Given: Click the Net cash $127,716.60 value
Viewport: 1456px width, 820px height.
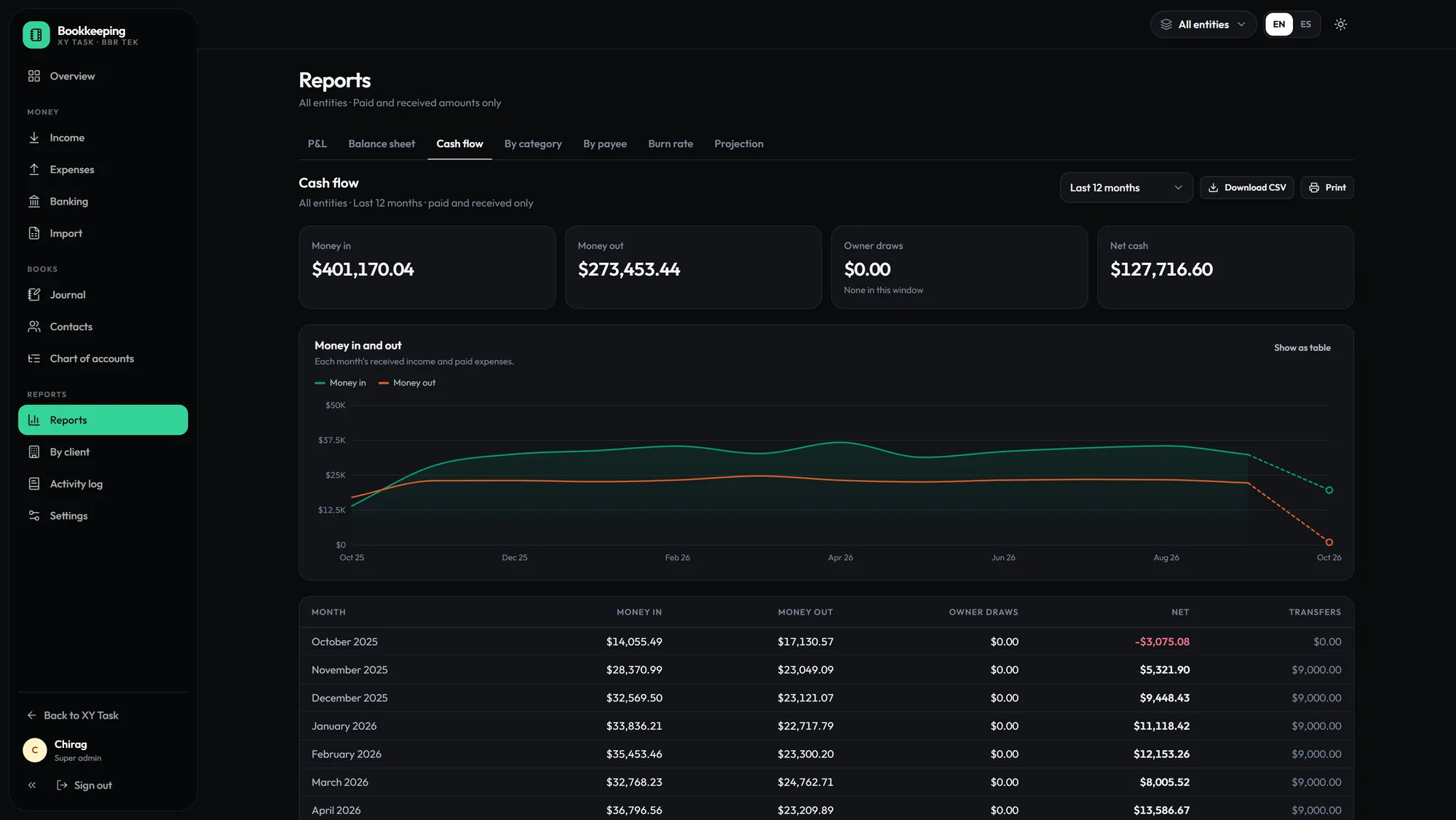Looking at the screenshot, I should point(1161,270).
